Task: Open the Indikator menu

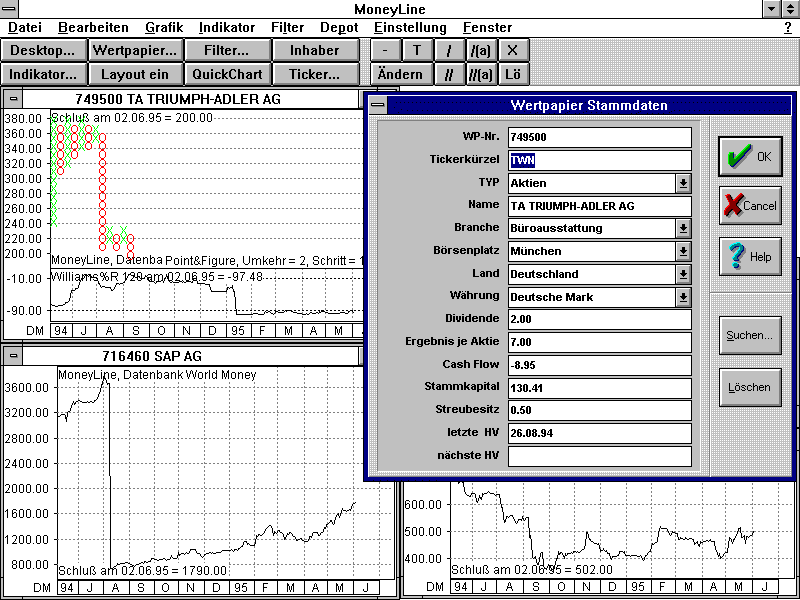Action: 227,27
